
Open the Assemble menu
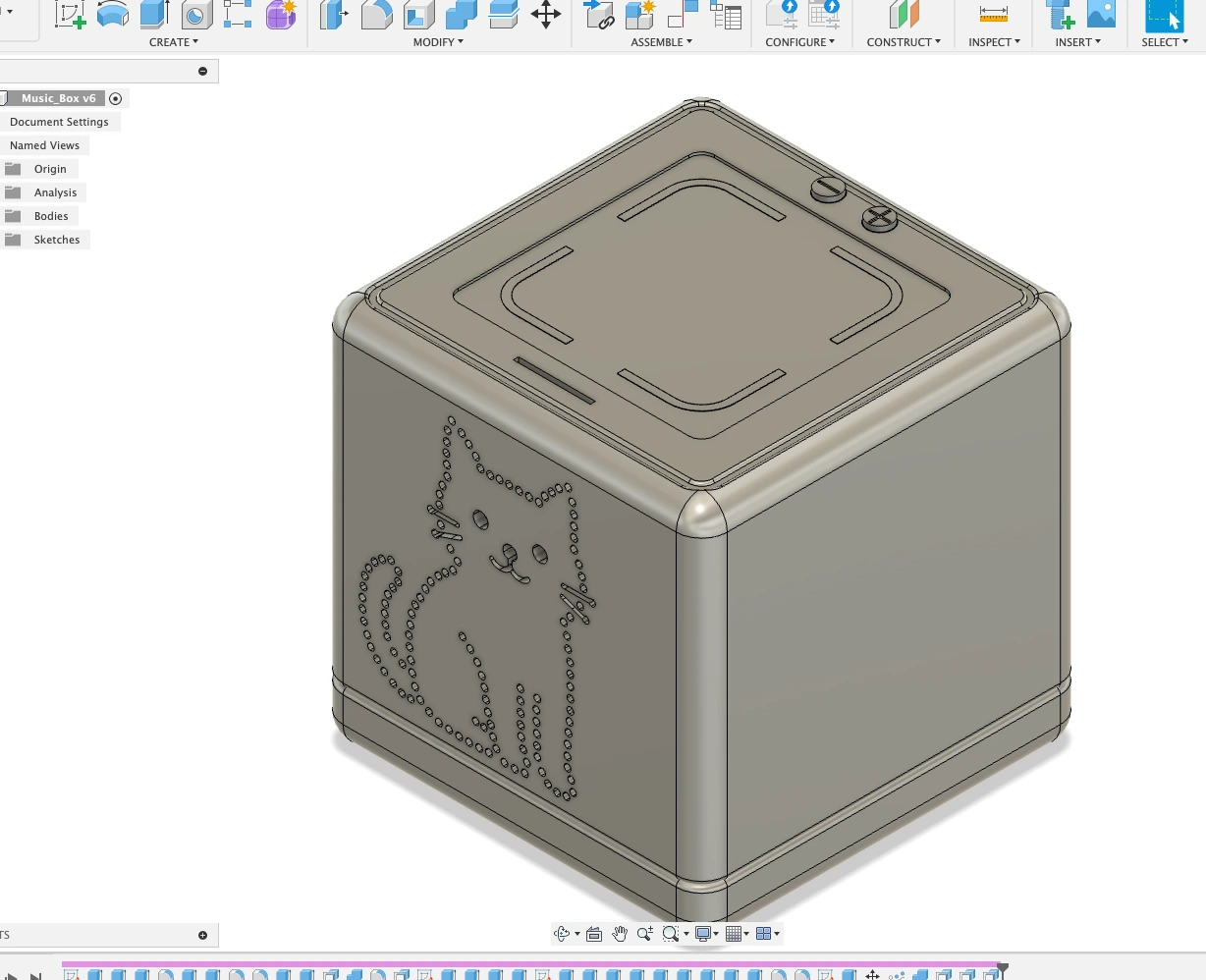(661, 42)
